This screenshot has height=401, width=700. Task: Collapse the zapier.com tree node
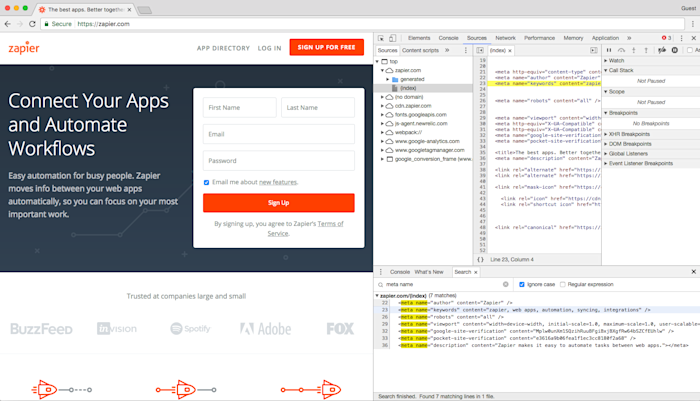(383, 71)
